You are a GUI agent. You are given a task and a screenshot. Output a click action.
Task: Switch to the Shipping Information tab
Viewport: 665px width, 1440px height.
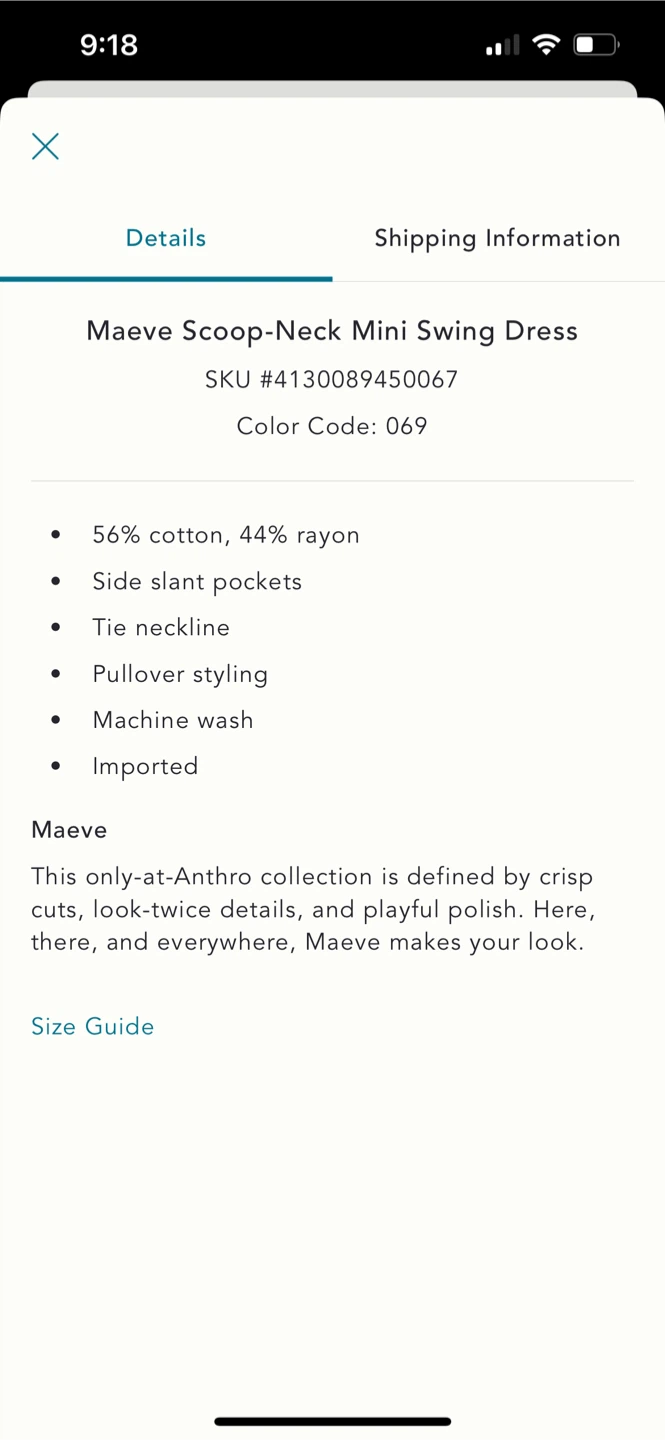coord(497,238)
